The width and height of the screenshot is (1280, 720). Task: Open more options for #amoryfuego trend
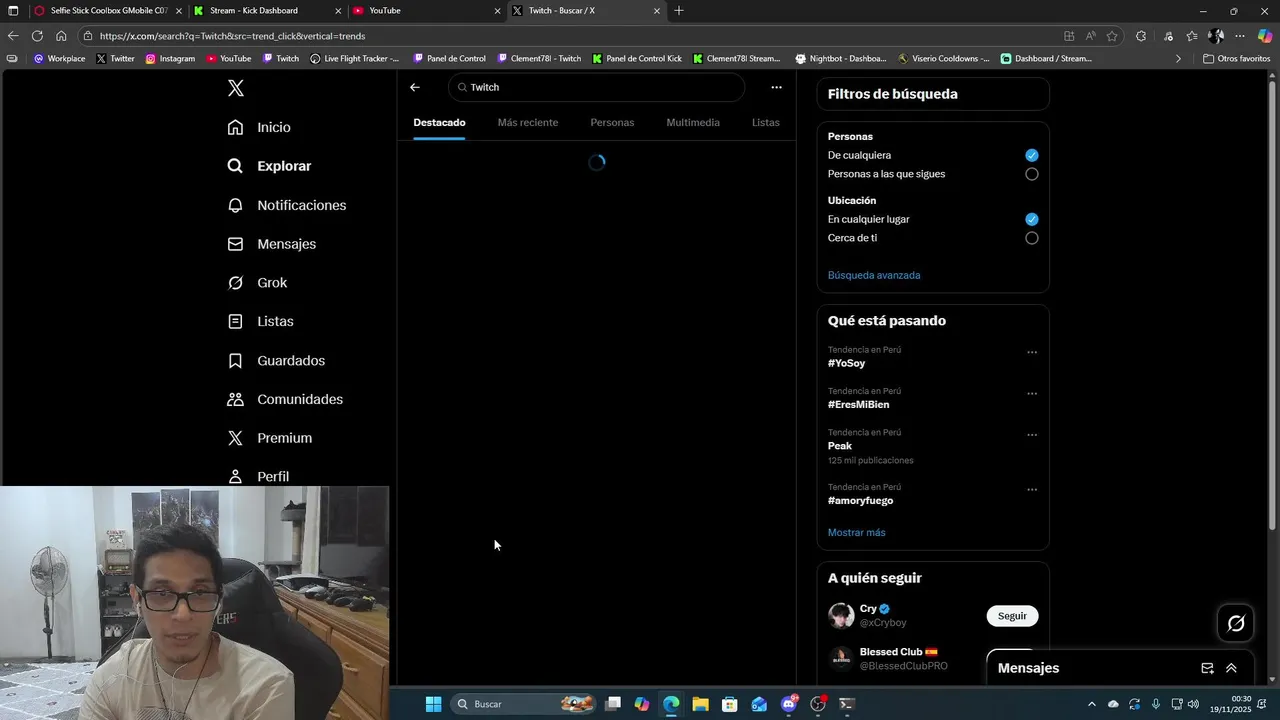[1032, 489]
